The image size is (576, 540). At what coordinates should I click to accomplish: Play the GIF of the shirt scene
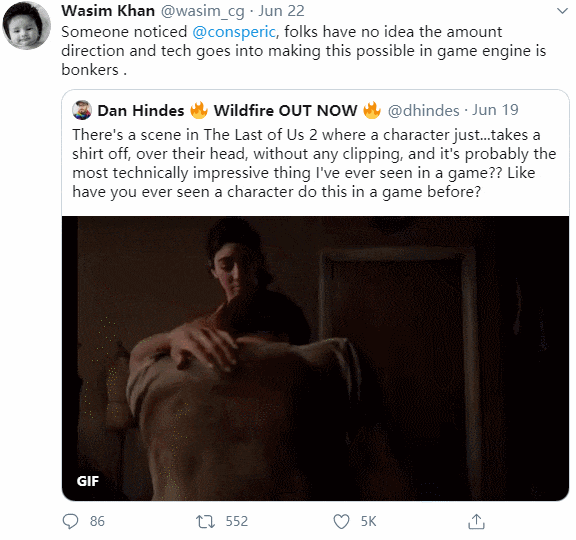315,359
